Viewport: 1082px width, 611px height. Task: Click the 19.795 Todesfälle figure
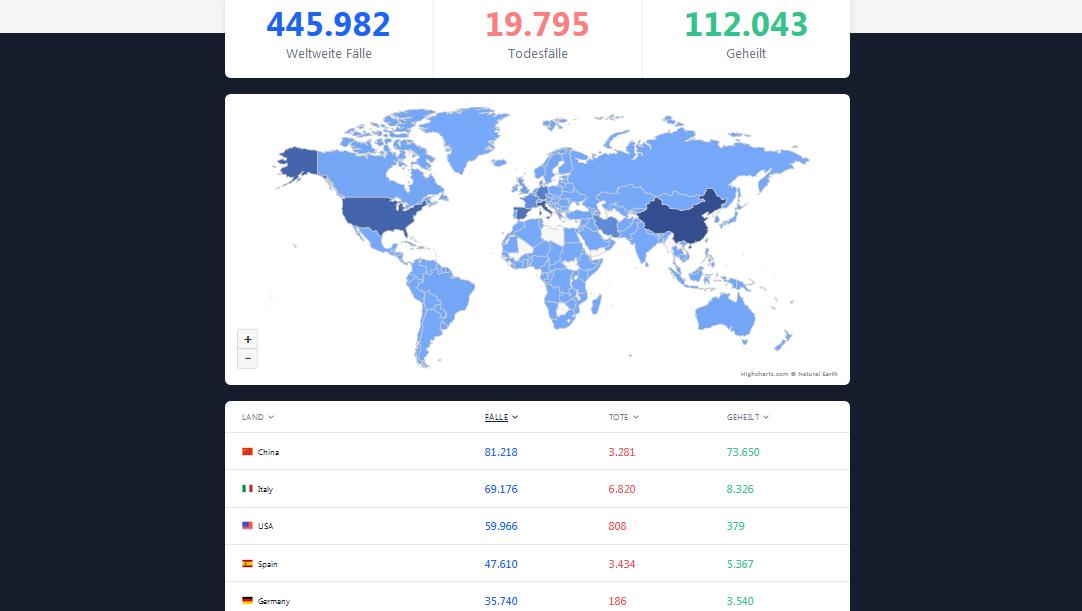(x=538, y=25)
